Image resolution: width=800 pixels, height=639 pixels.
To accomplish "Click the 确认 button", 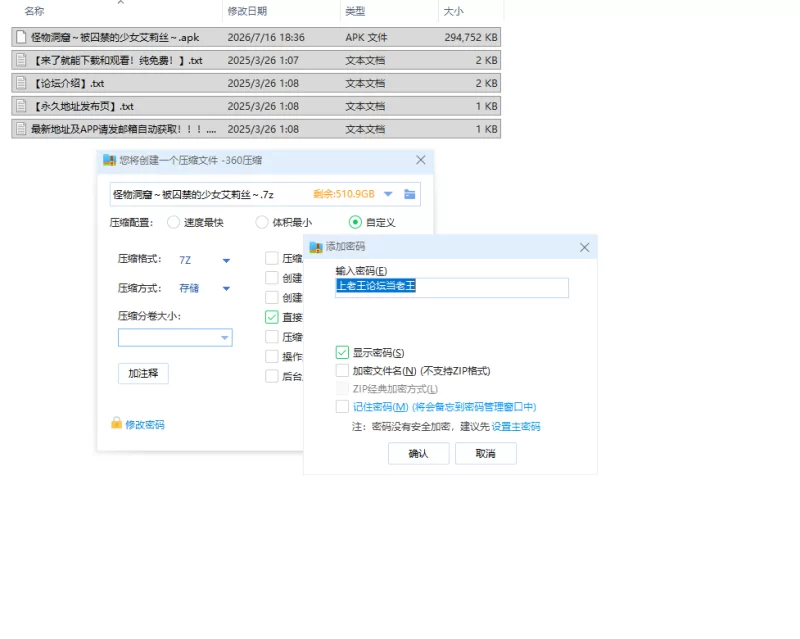I will tap(418, 453).
